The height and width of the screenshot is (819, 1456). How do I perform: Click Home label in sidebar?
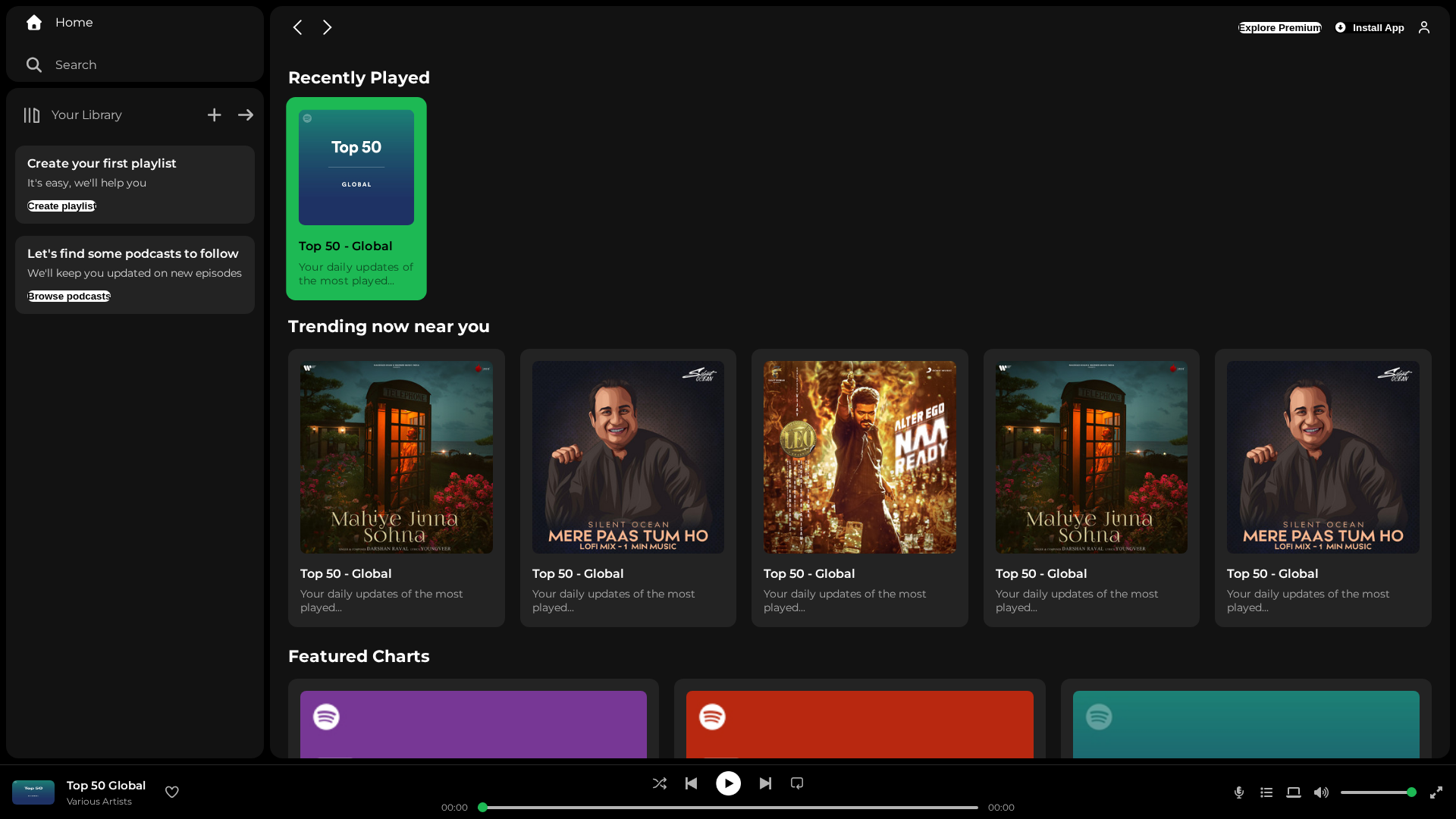coord(74,23)
